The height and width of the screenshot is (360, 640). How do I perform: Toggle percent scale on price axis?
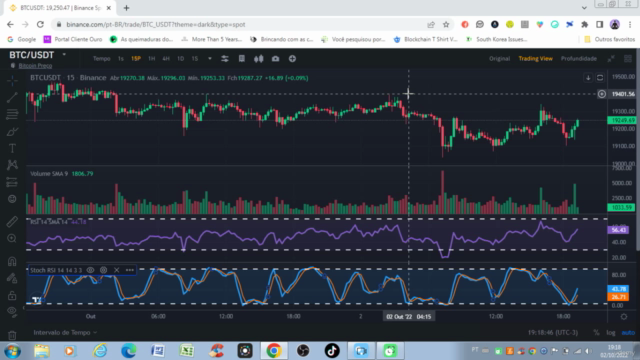(596, 333)
